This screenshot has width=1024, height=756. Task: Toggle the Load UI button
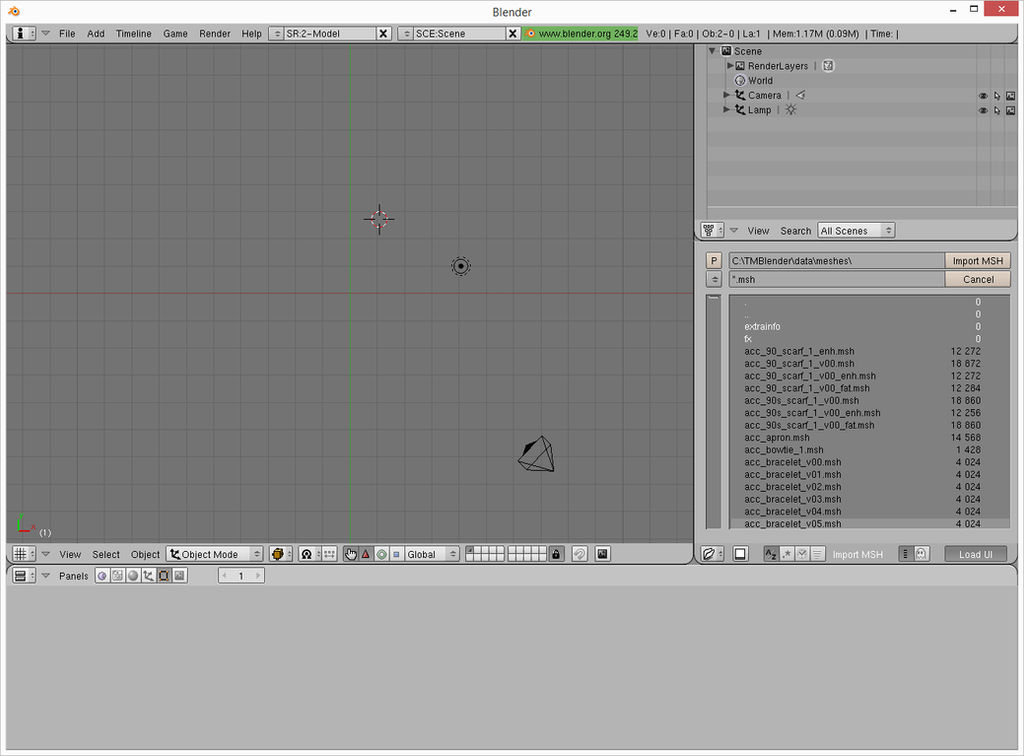[976, 554]
